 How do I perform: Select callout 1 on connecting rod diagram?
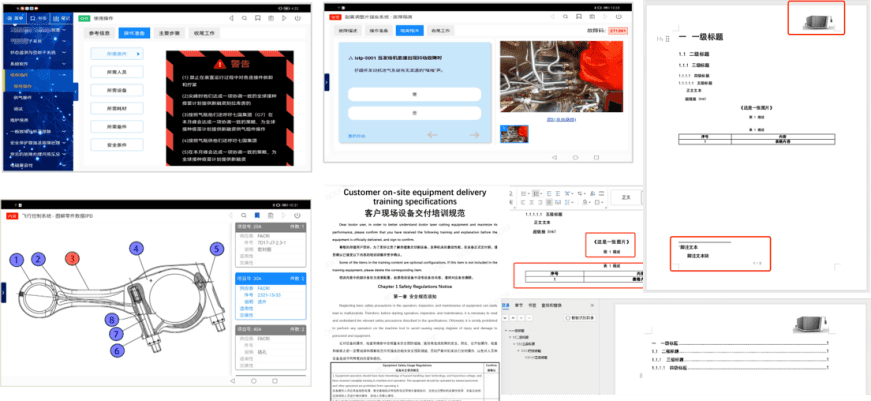coord(17,259)
